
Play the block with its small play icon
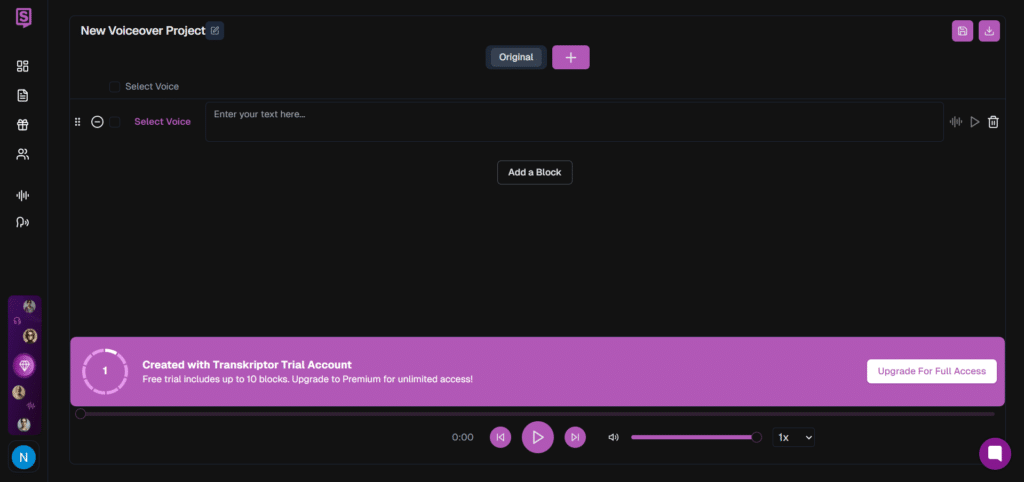tap(974, 121)
